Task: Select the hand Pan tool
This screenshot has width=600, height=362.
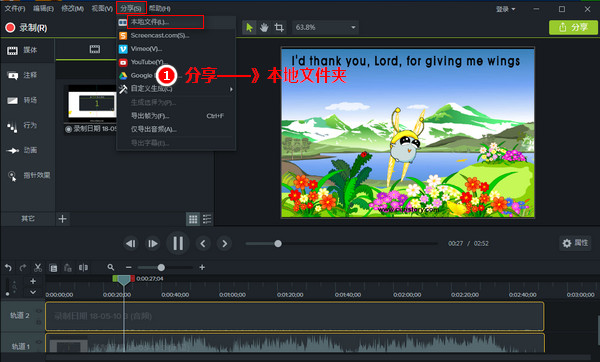Action: 264,28
